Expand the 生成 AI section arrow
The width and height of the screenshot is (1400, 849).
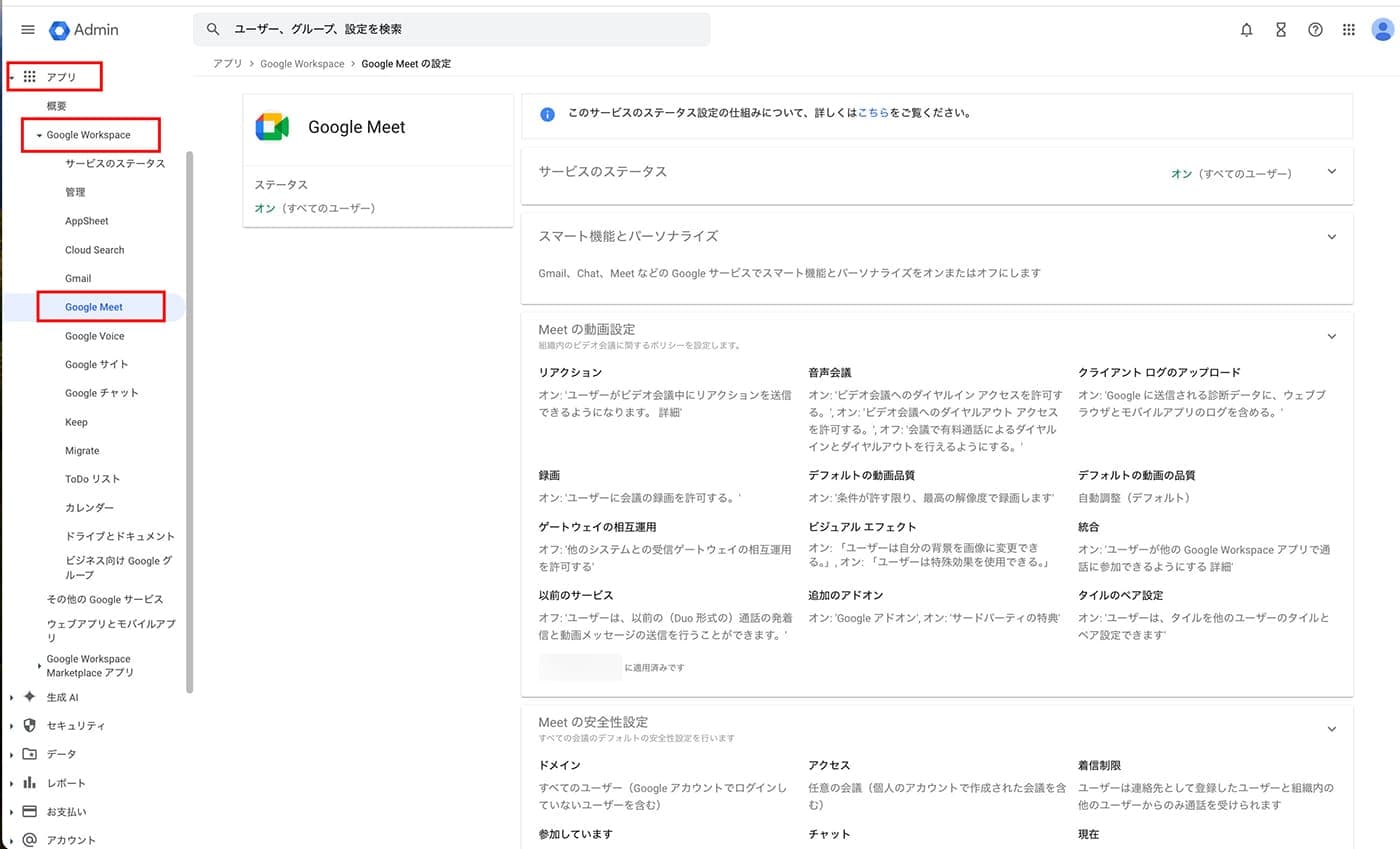[x=12, y=697]
